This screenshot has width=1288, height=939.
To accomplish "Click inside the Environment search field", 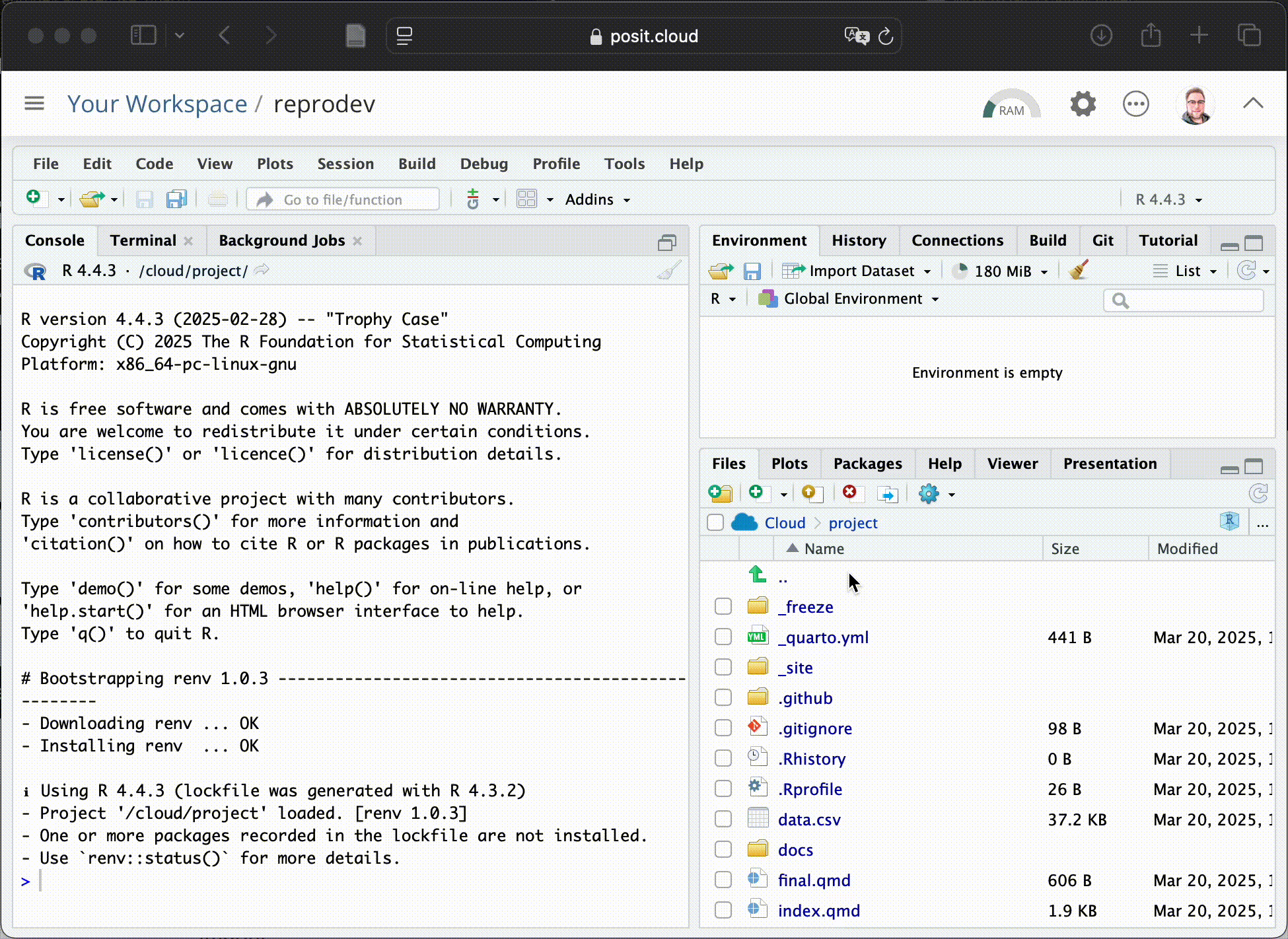I will click(x=1183, y=300).
